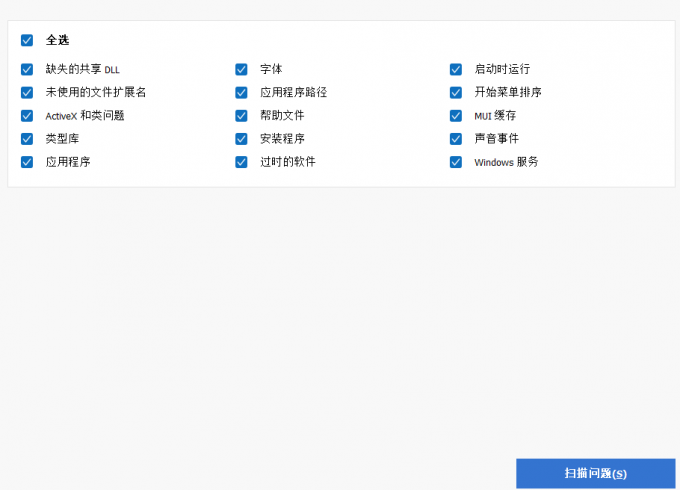
Task: Toggle the 缺失的共享 DLL checkbox
Action: (x=27, y=69)
